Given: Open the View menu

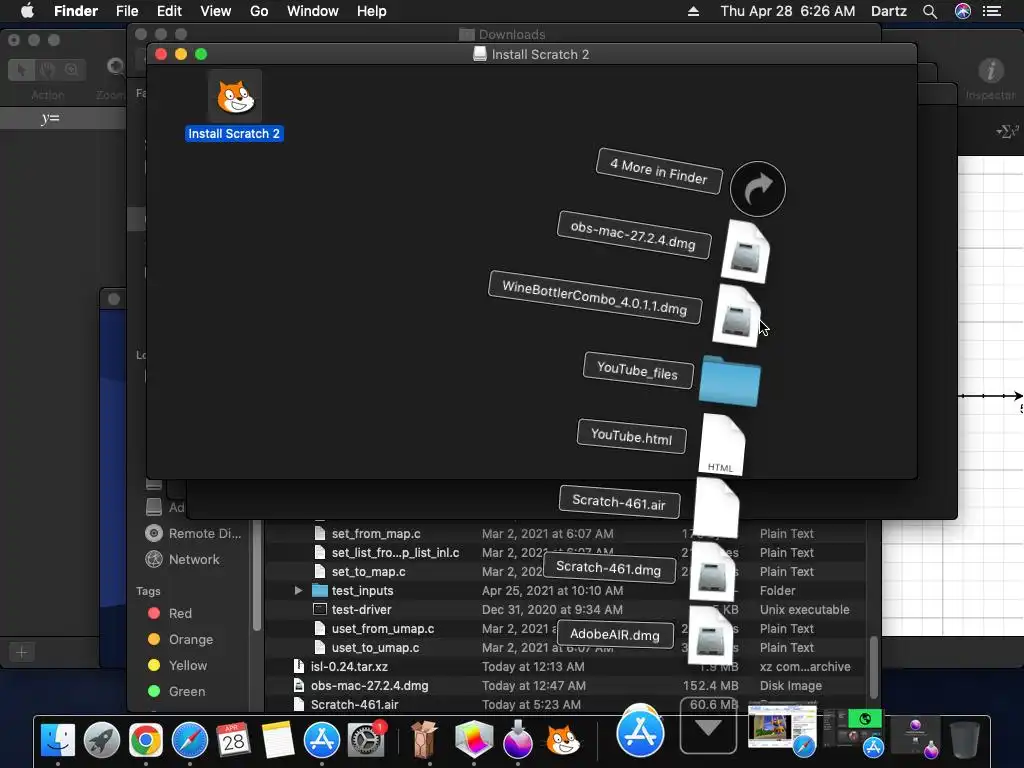Looking at the screenshot, I should 216,11.
